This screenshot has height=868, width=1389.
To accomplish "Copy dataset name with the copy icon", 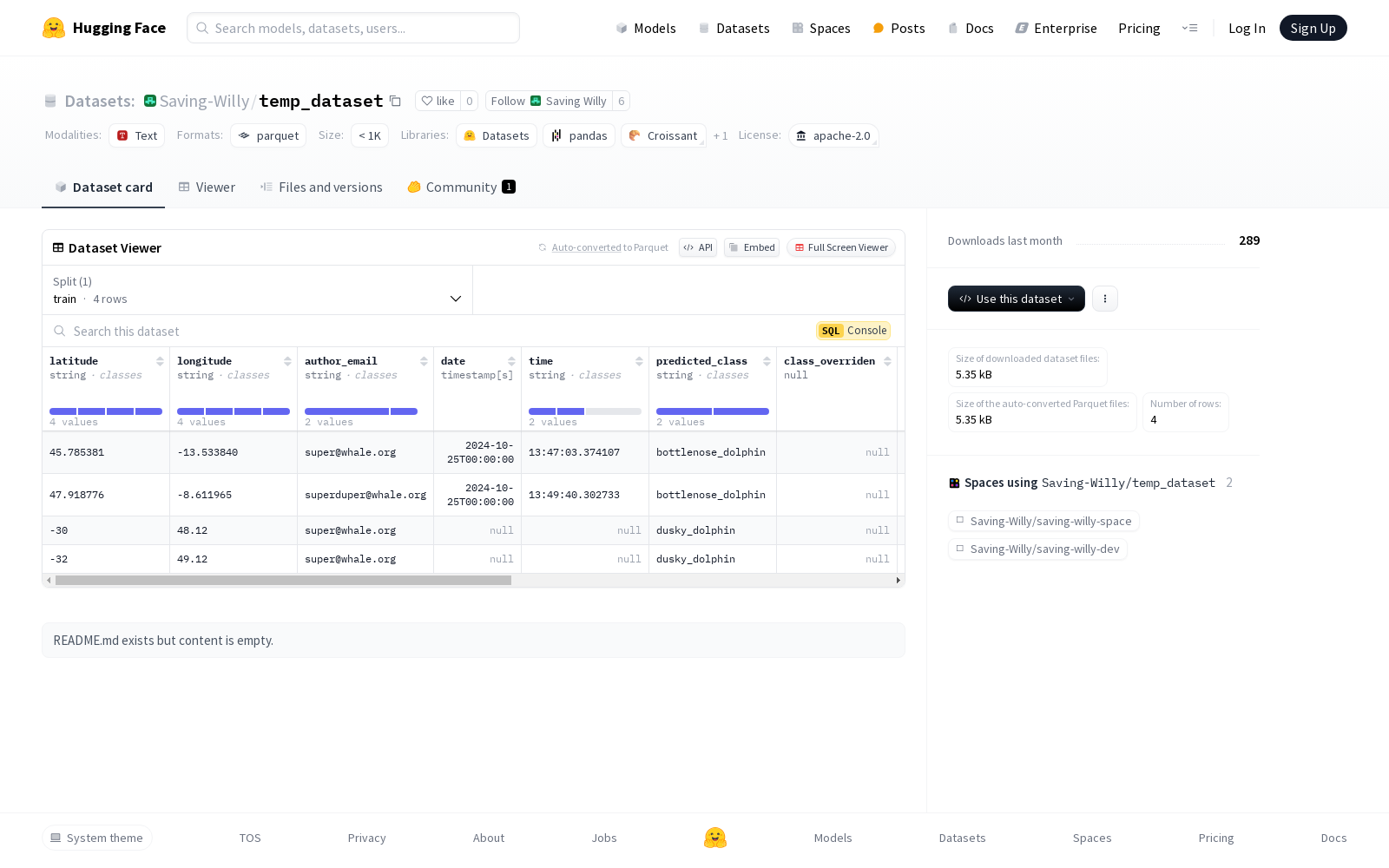I will coord(395,101).
